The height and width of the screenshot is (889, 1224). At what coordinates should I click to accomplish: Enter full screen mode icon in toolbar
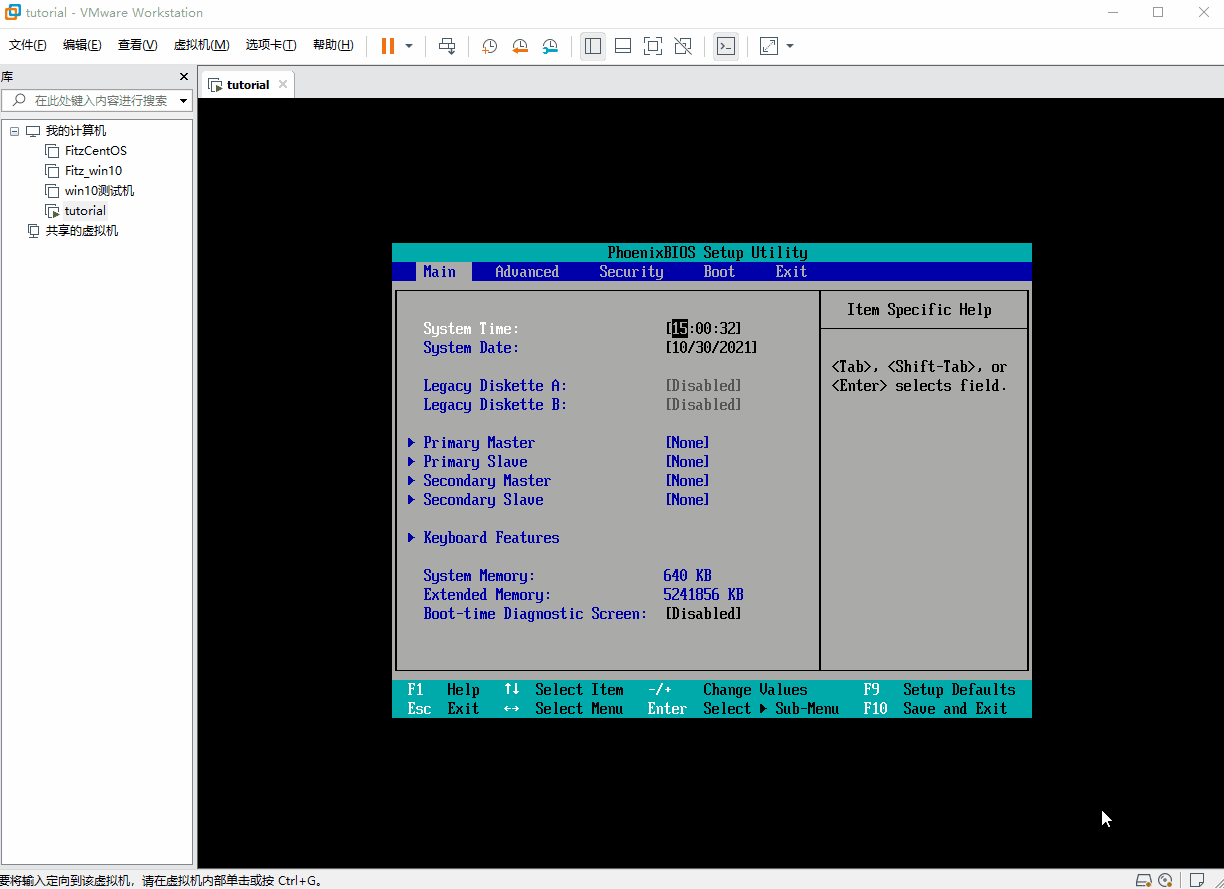pyautogui.click(x=653, y=46)
